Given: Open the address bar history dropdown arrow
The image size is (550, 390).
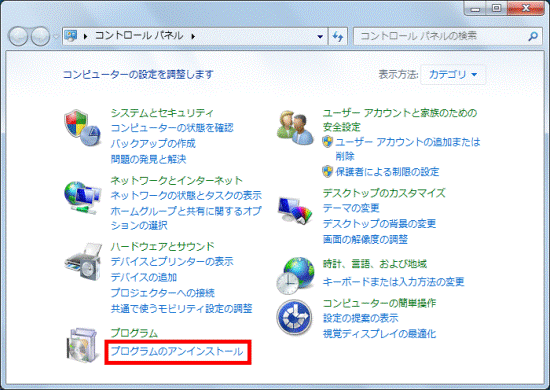Looking at the screenshot, I should click(320, 36).
